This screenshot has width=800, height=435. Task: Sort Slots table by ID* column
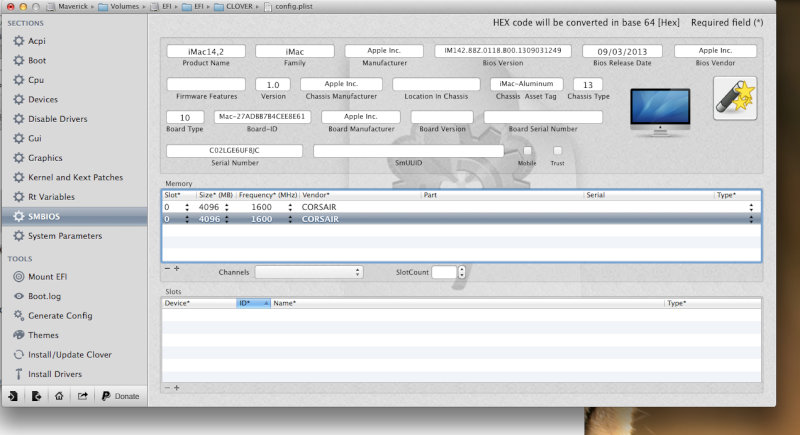pos(254,303)
